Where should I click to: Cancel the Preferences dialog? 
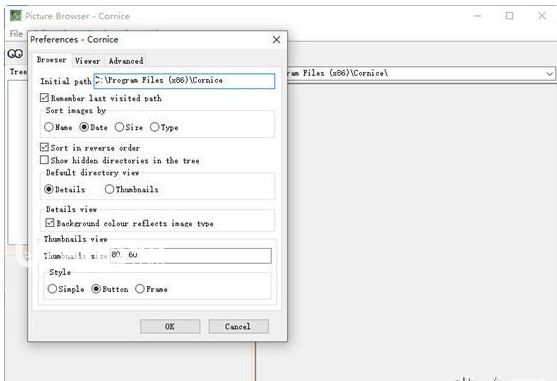point(238,326)
